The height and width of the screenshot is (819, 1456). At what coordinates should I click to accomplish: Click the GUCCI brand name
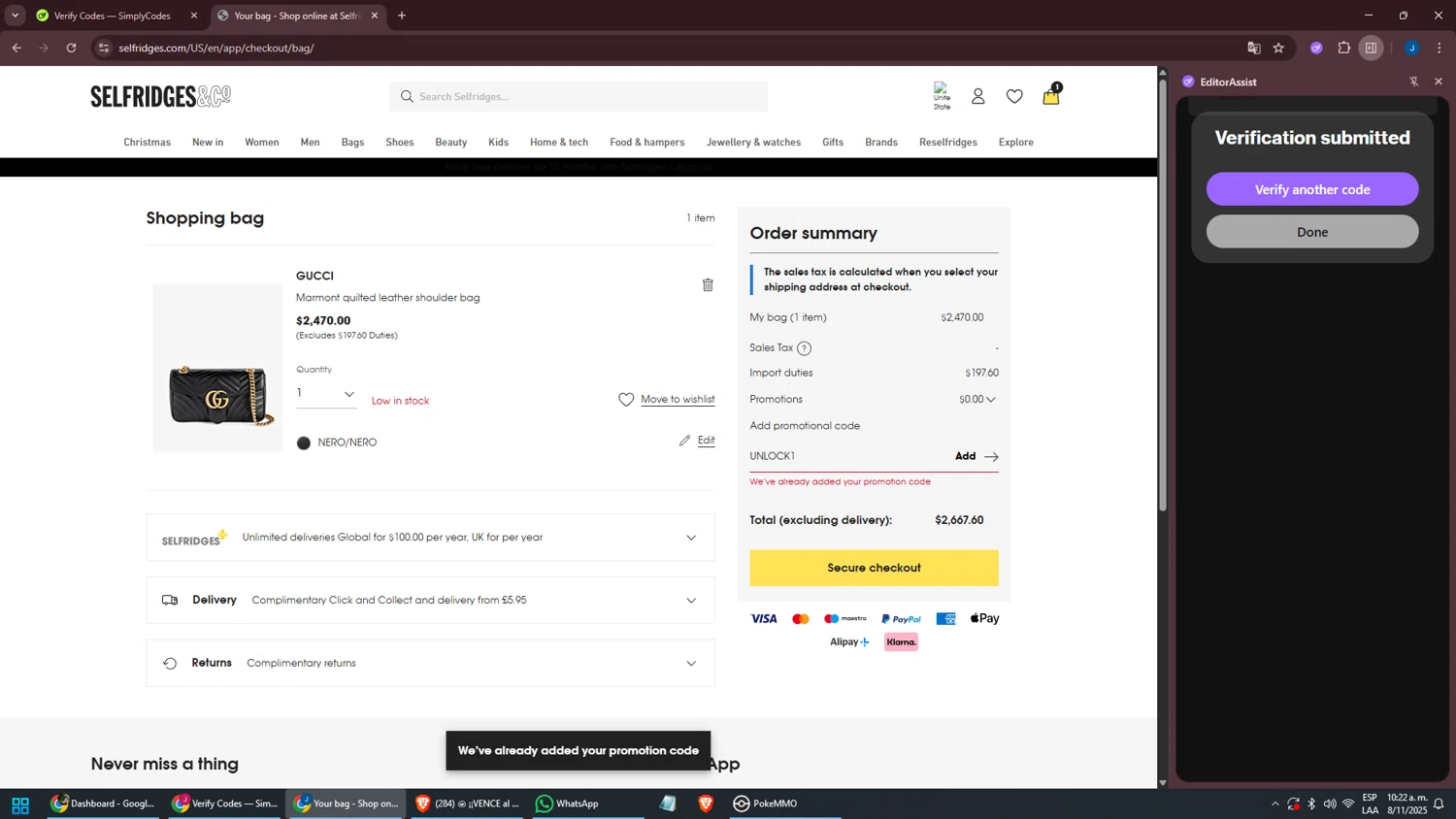314,276
